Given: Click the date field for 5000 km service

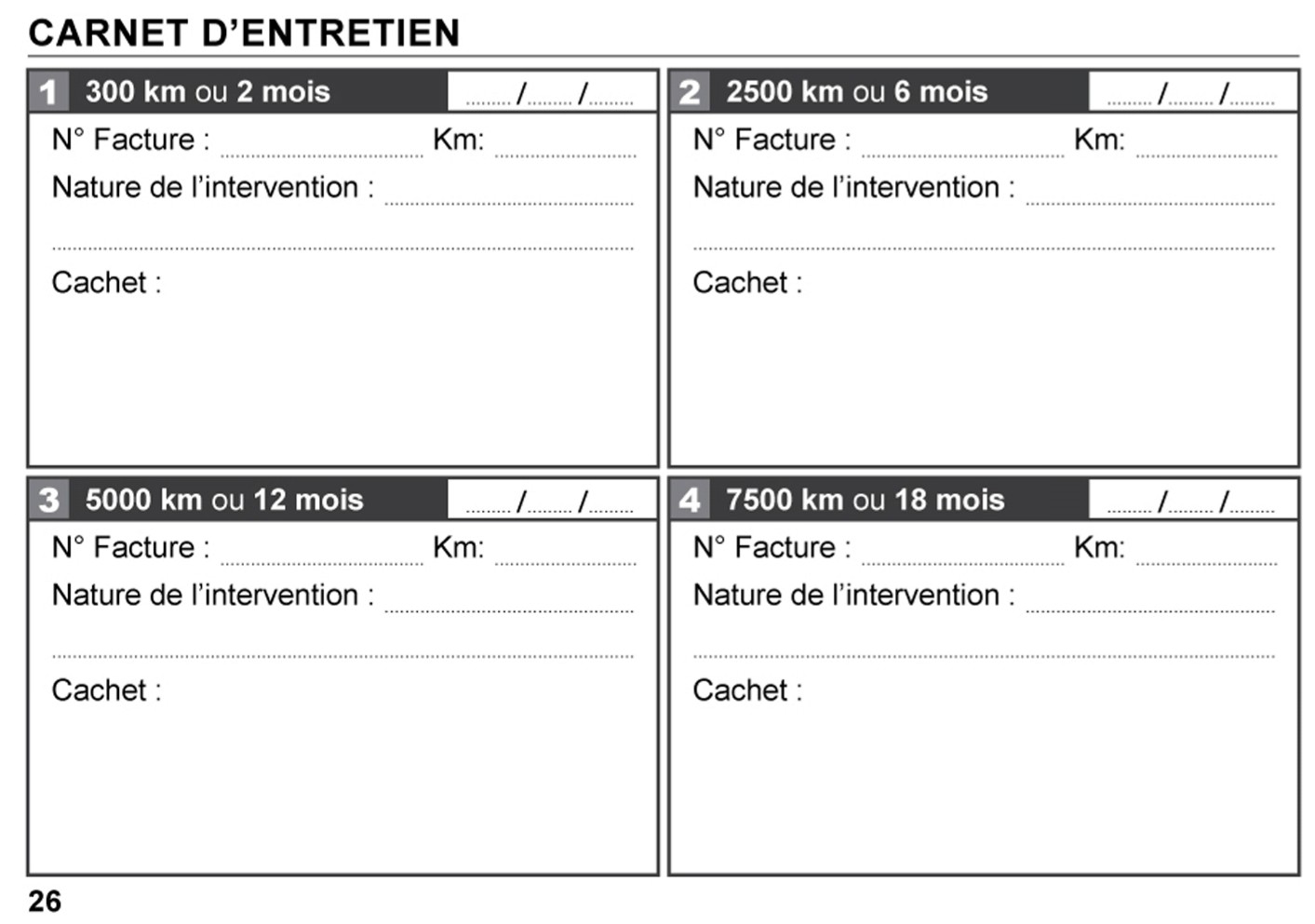Looking at the screenshot, I should (x=551, y=501).
